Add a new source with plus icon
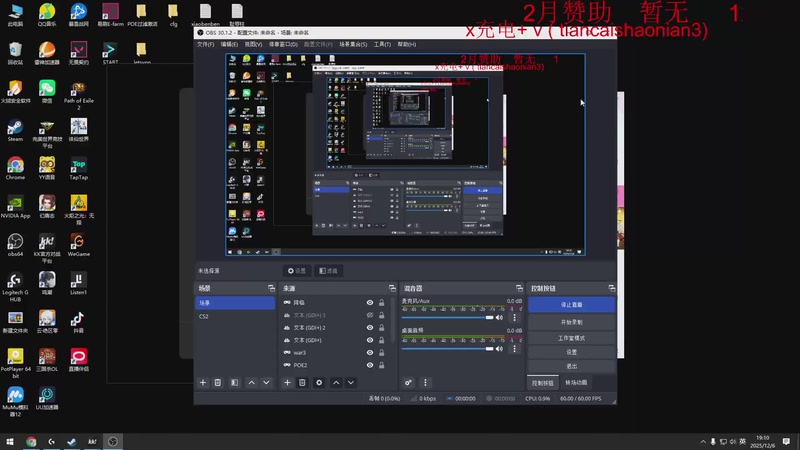This screenshot has height=450, width=800. (287, 383)
